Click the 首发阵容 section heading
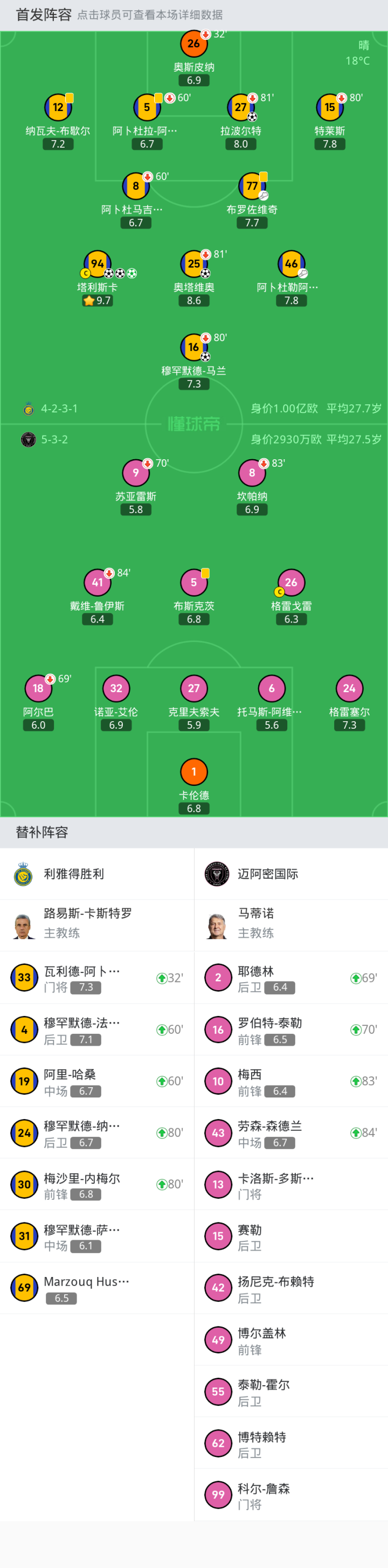This screenshot has height=1568, width=388. point(43,15)
